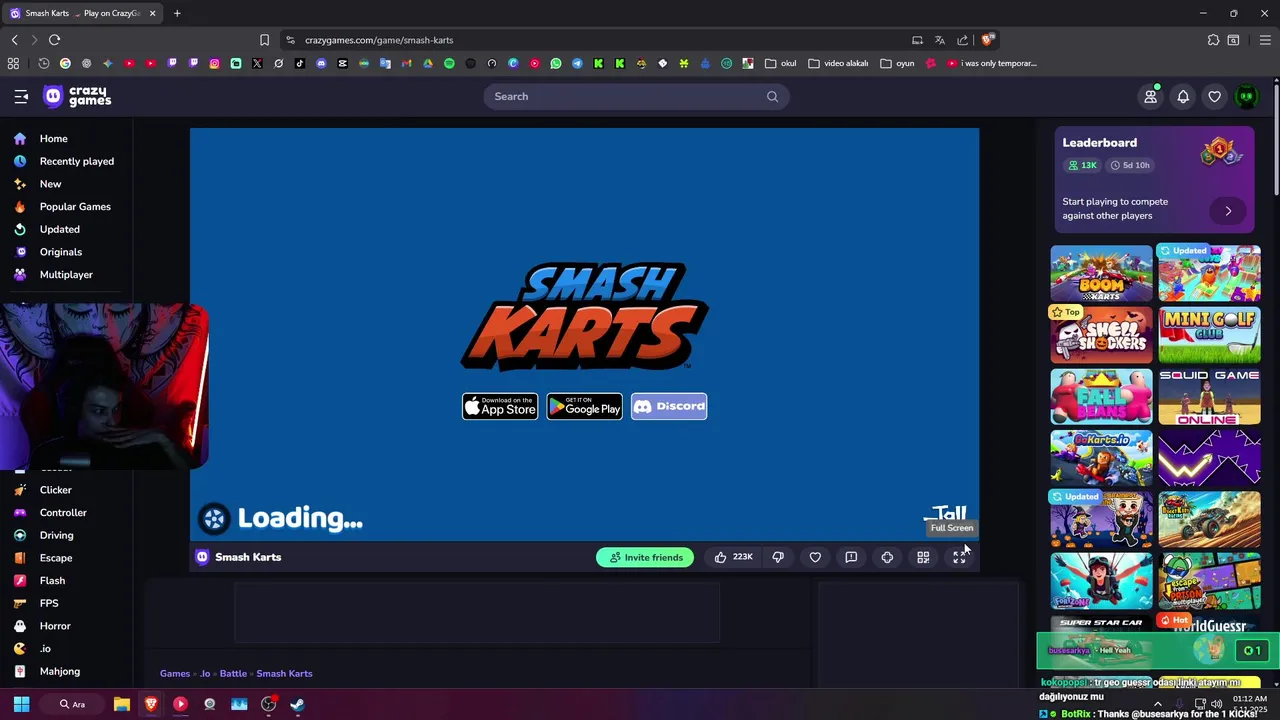Like the game with thumbs up
1280x720 pixels.
[x=733, y=557]
